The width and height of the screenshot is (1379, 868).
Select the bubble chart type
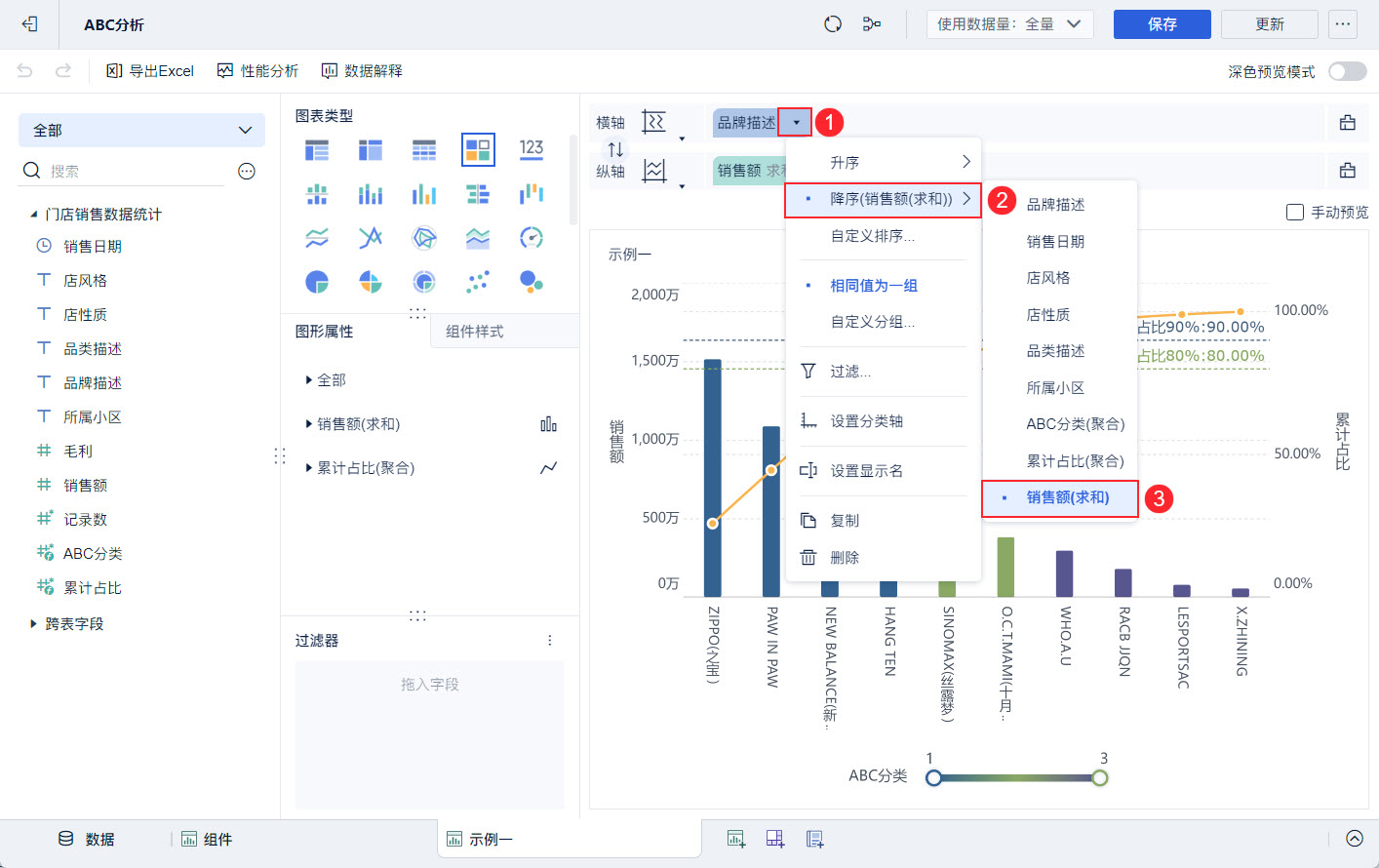click(532, 282)
